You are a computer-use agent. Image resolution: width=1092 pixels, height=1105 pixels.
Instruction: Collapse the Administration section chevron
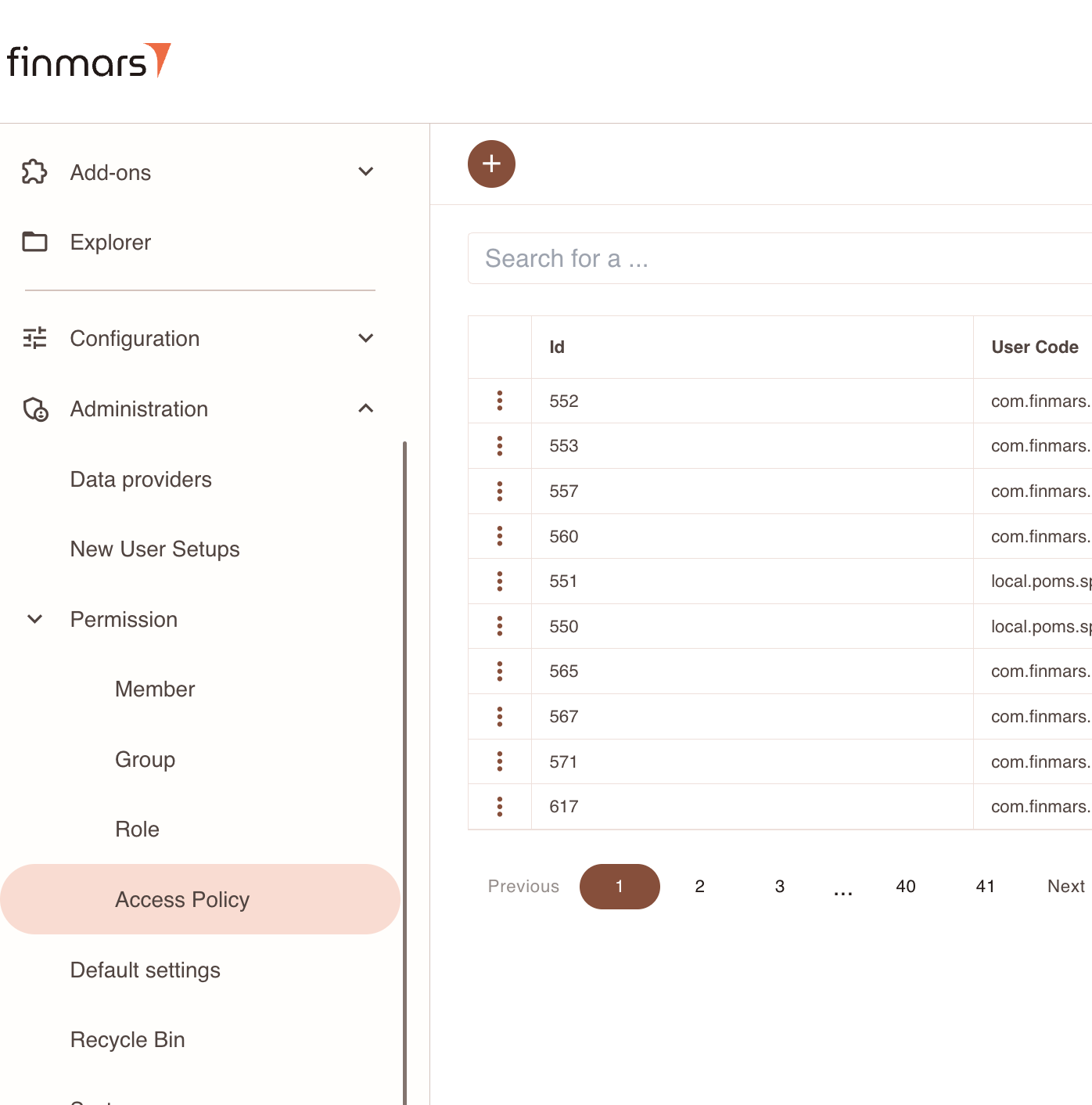point(365,409)
